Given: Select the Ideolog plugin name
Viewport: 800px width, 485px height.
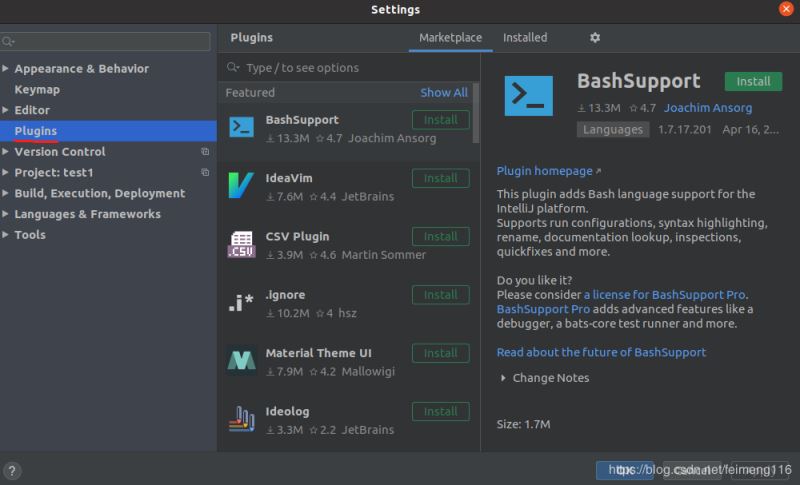Looking at the screenshot, I should click(287, 412).
